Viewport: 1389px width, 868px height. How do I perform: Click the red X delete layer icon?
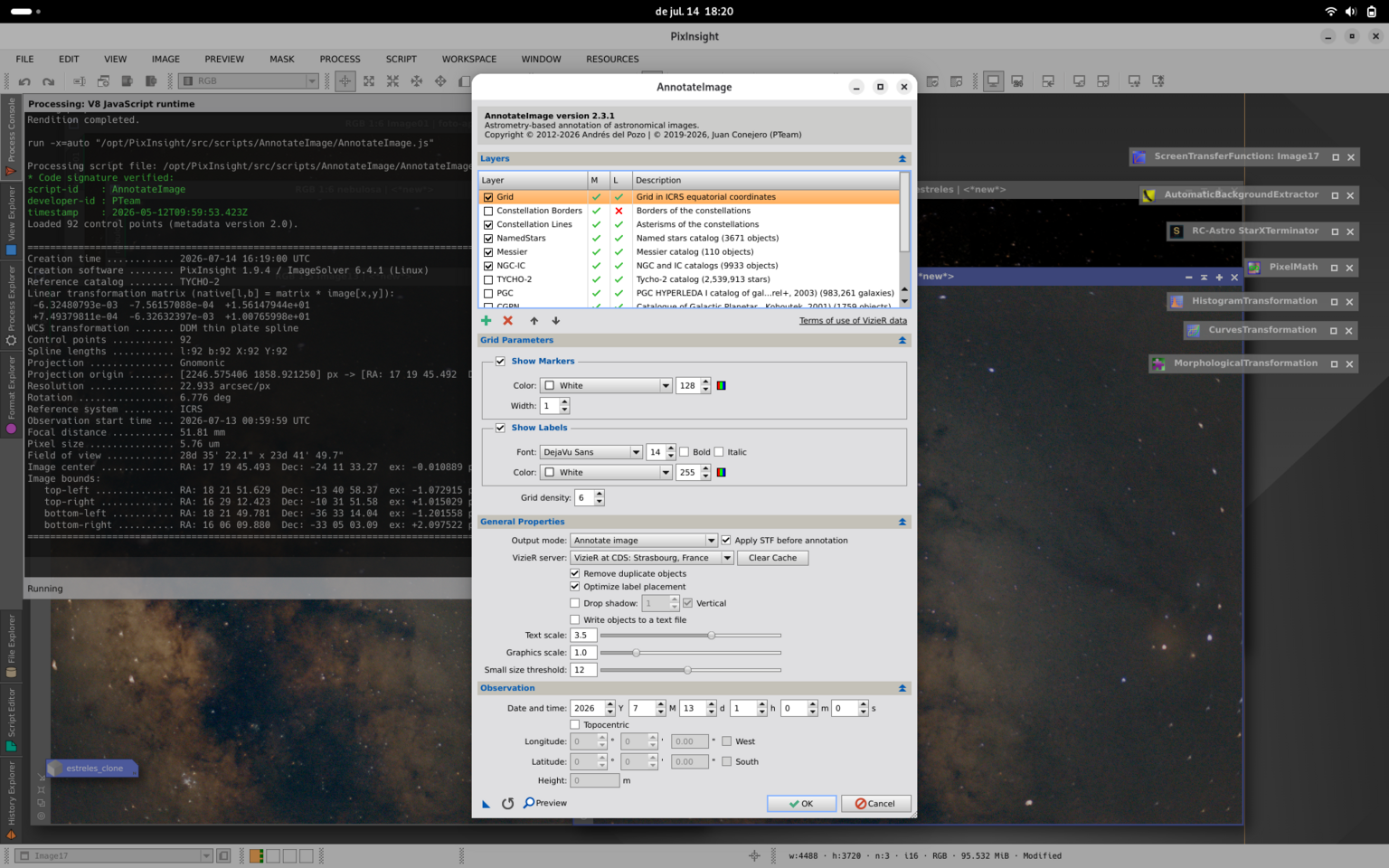508,320
